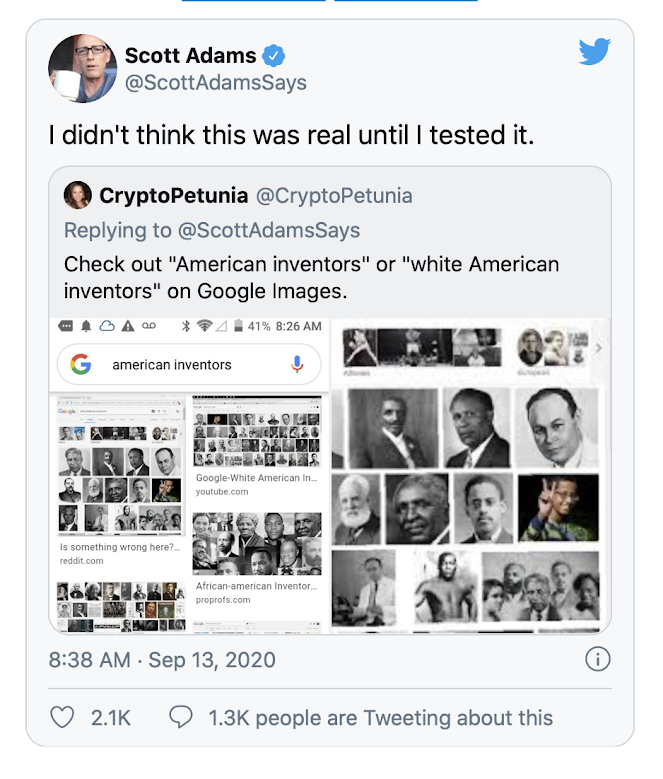Click the reply speech bubble icon
Image resolution: width=663 pixels, height=779 pixels.
click(x=181, y=717)
